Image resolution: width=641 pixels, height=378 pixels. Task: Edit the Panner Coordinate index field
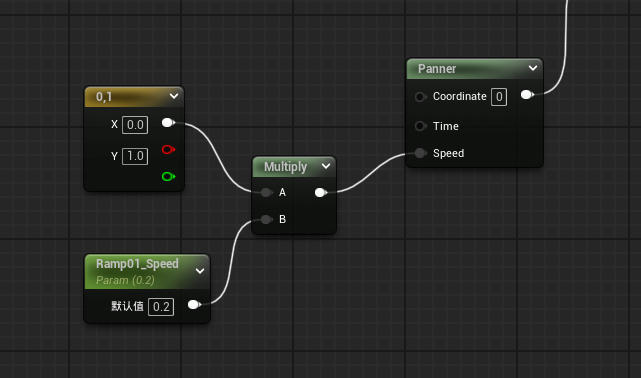[499, 97]
